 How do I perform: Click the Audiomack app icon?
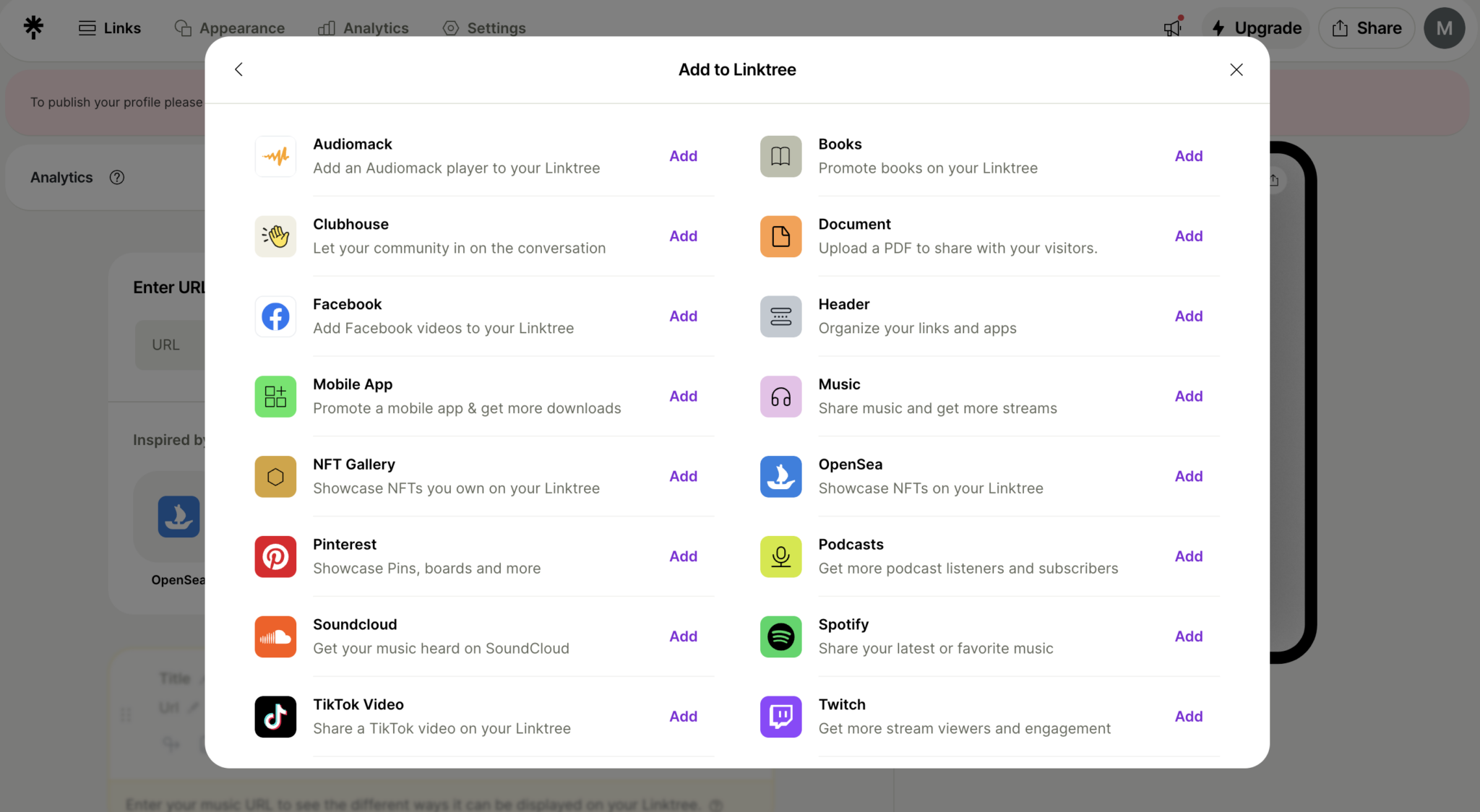pos(275,156)
